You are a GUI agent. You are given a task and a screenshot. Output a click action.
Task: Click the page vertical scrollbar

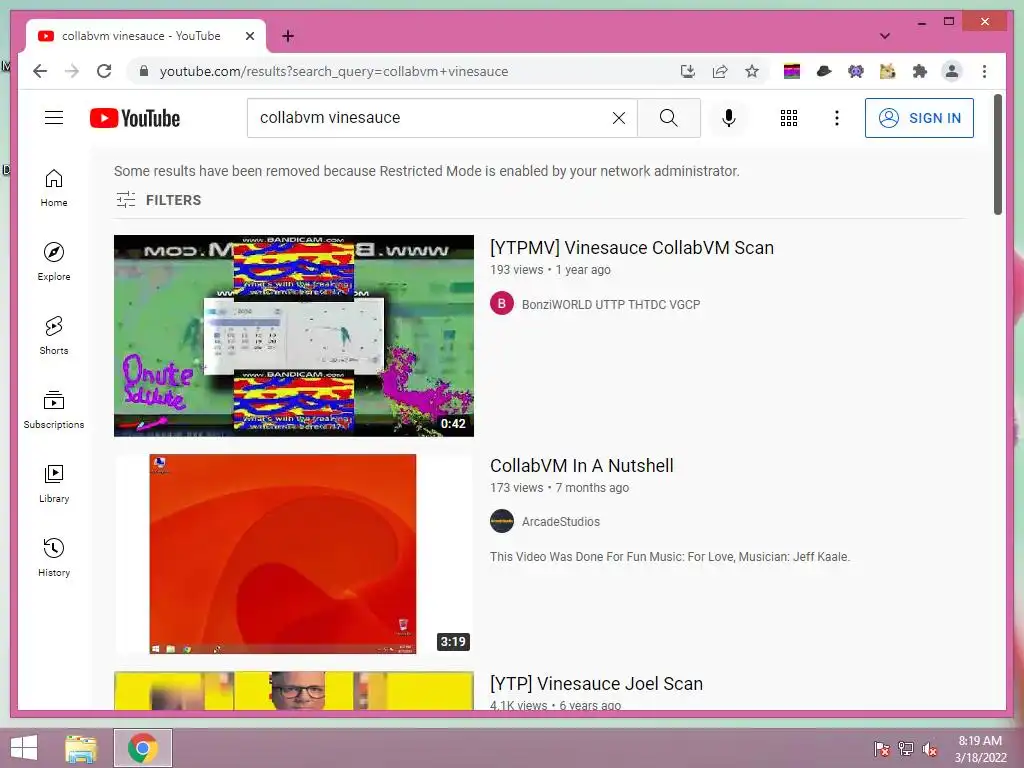(997, 154)
